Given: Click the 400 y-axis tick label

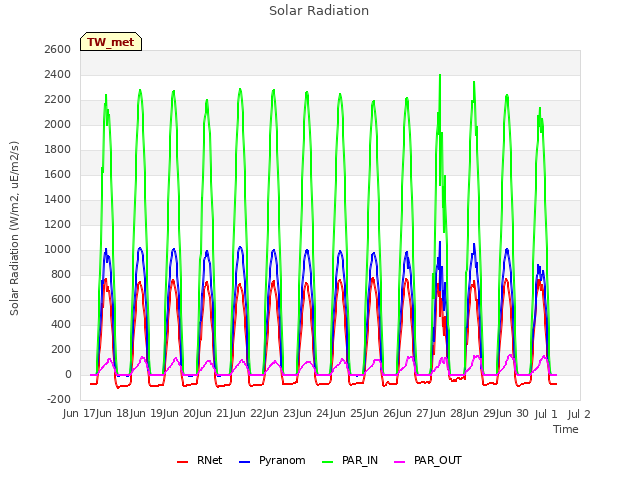Looking at the screenshot, I should (61, 324).
